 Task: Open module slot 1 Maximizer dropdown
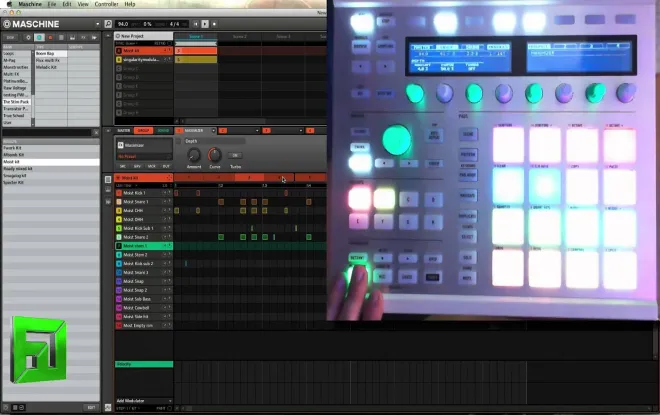point(213,130)
